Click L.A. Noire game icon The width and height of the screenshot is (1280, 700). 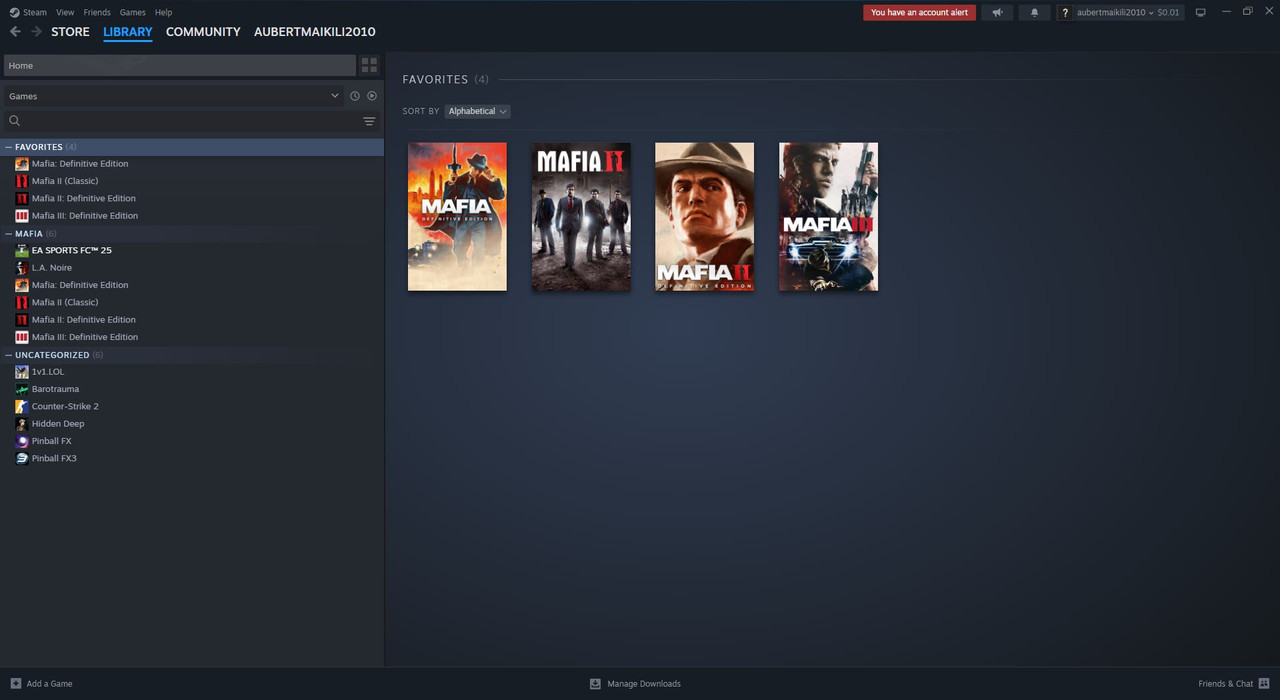coord(22,267)
